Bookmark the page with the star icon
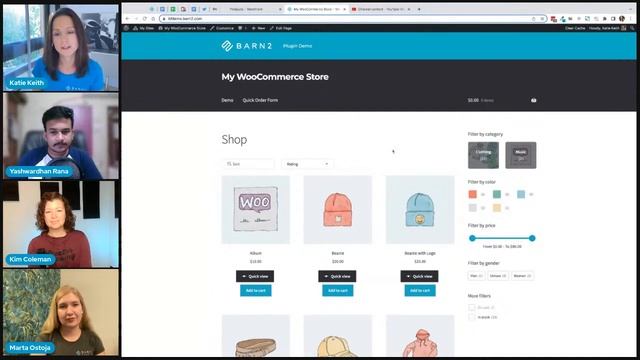The width and height of the screenshot is (640, 360). (x=542, y=19)
